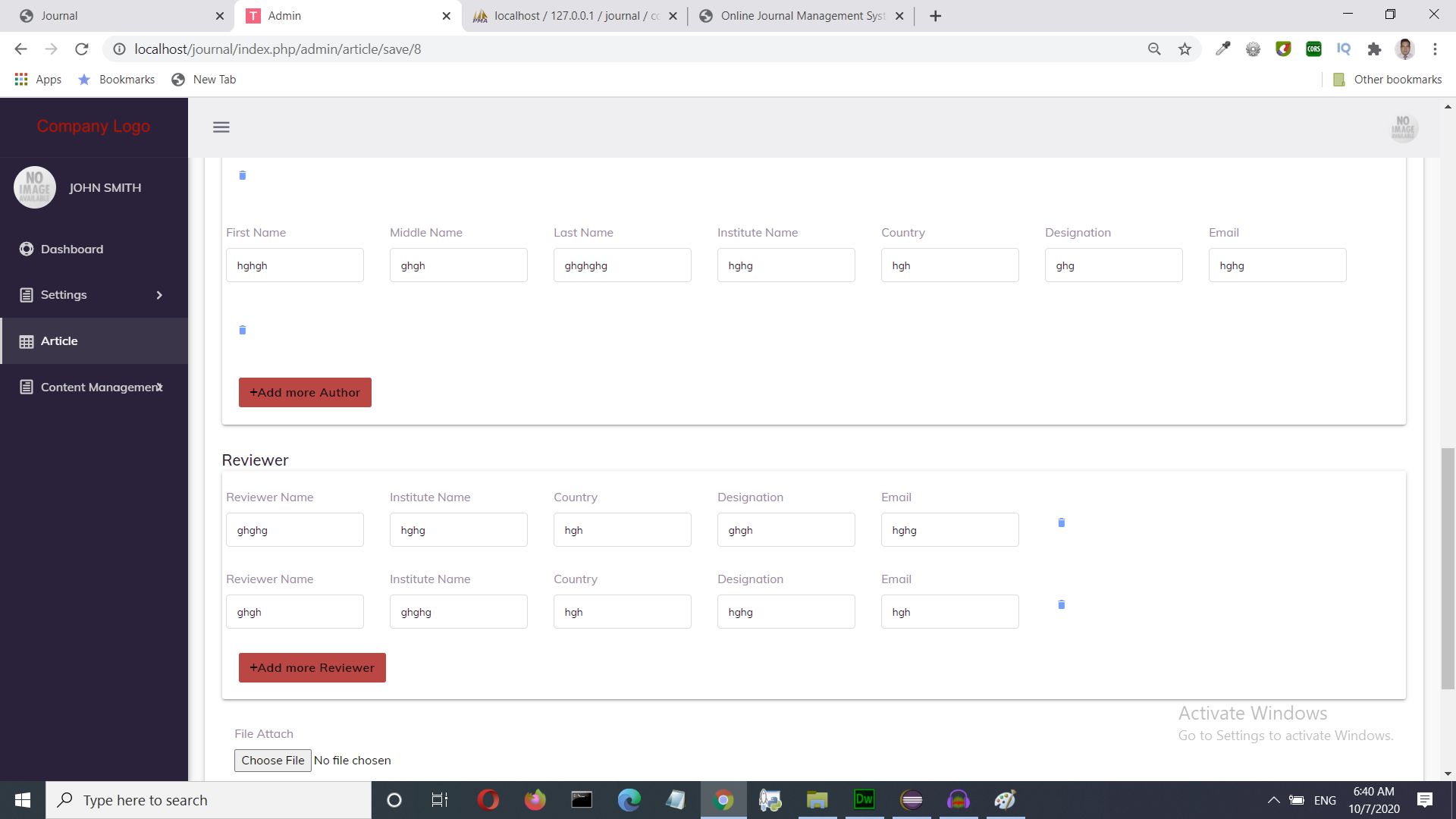1456x819 pixels.
Task: Delete the first reviewer row via trash icon
Action: click(1061, 522)
